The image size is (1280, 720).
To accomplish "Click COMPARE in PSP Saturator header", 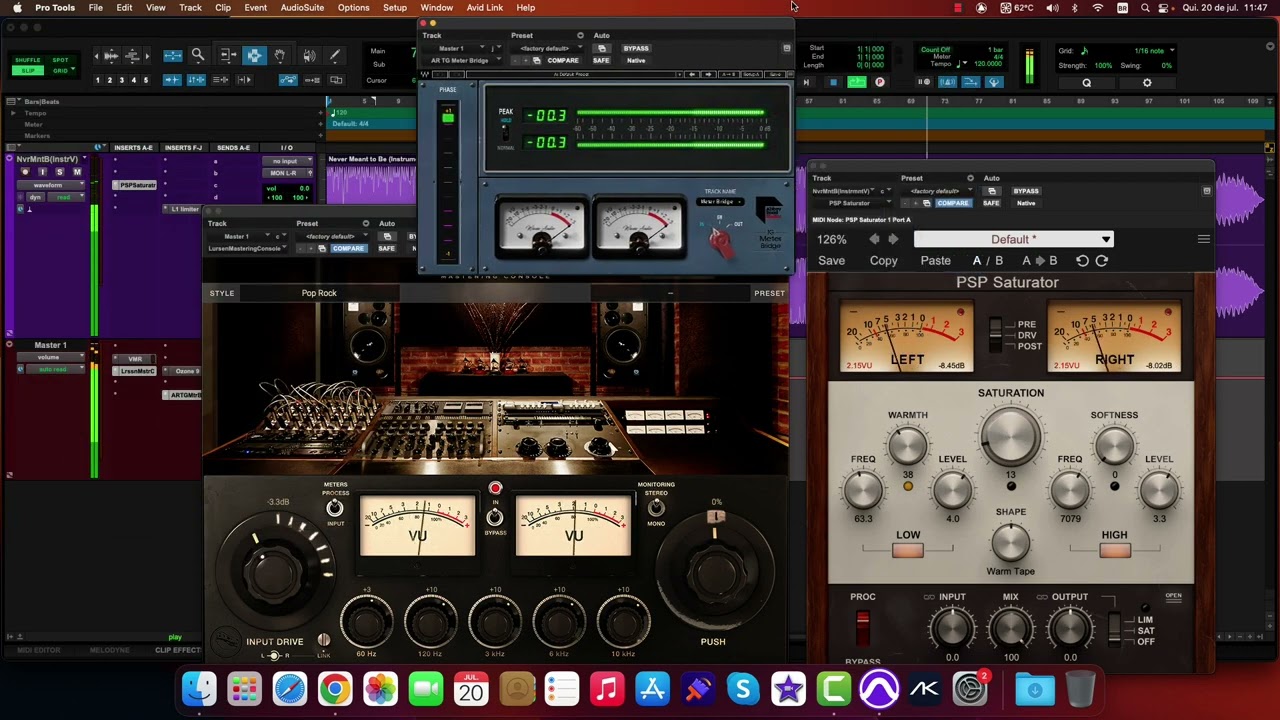I will pos(952,203).
